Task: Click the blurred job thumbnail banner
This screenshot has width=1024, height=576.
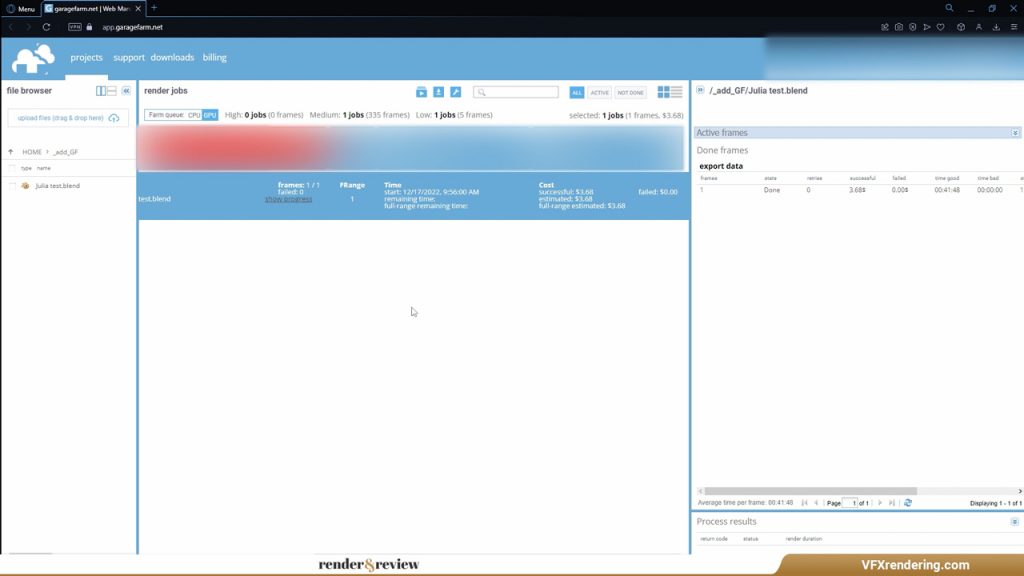Action: point(411,148)
